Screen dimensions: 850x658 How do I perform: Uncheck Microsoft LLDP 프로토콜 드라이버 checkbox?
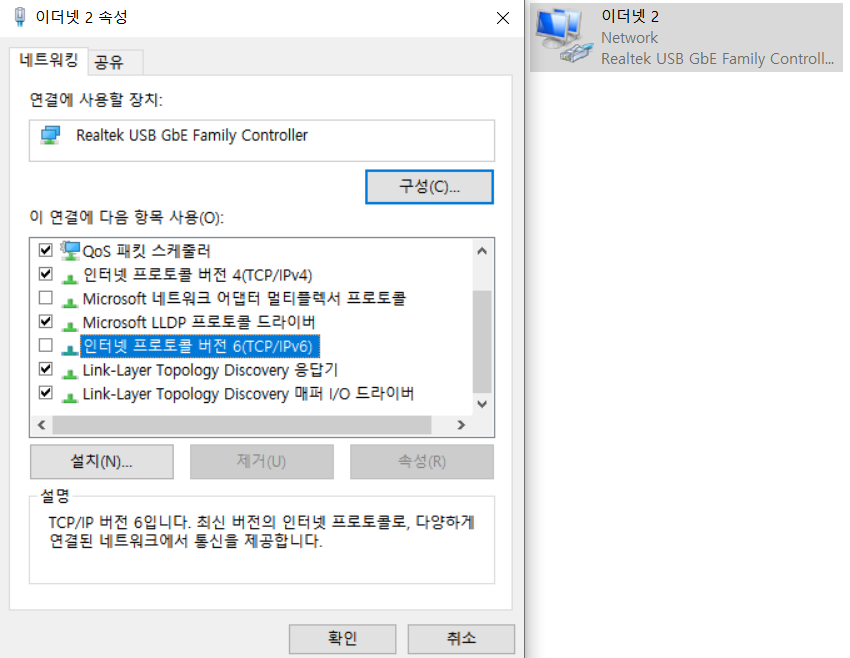click(46, 321)
